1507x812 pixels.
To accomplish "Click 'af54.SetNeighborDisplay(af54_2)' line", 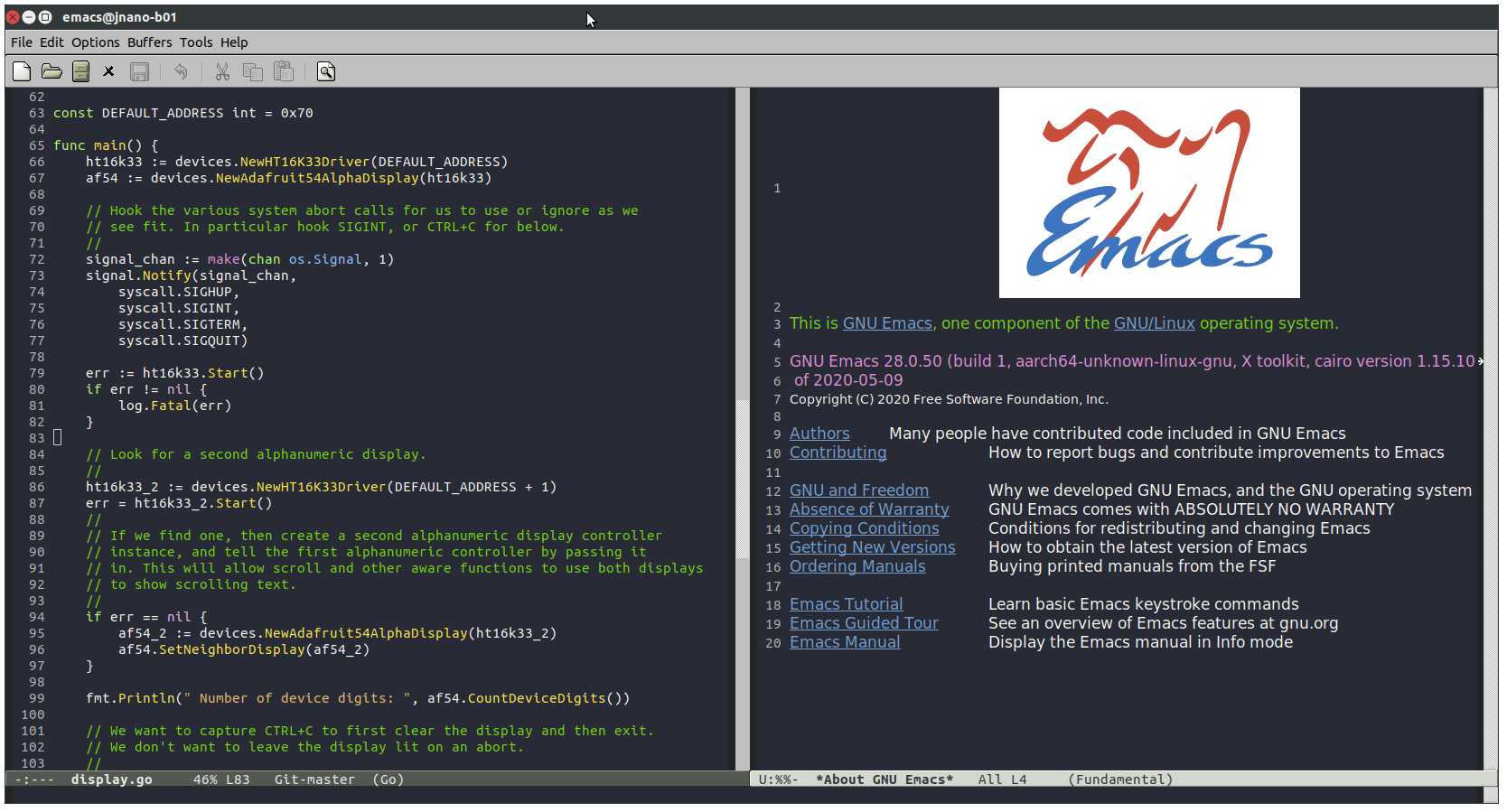I will (x=244, y=649).
